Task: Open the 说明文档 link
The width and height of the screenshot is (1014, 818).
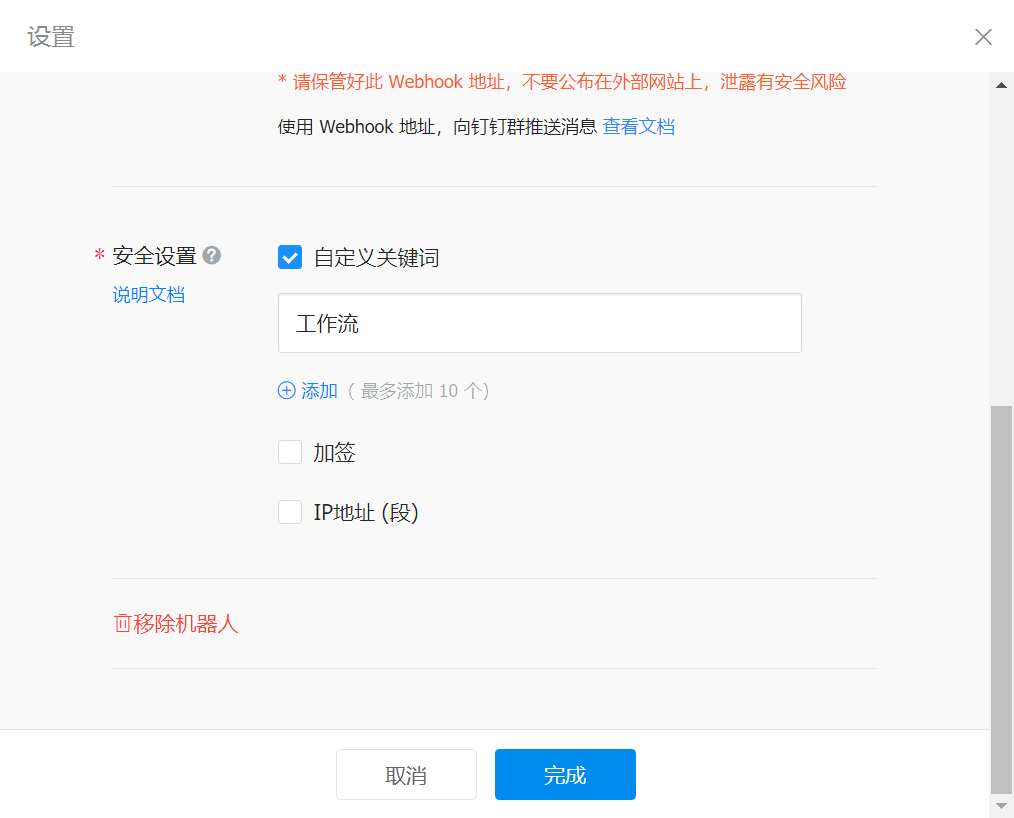Action: [148, 295]
